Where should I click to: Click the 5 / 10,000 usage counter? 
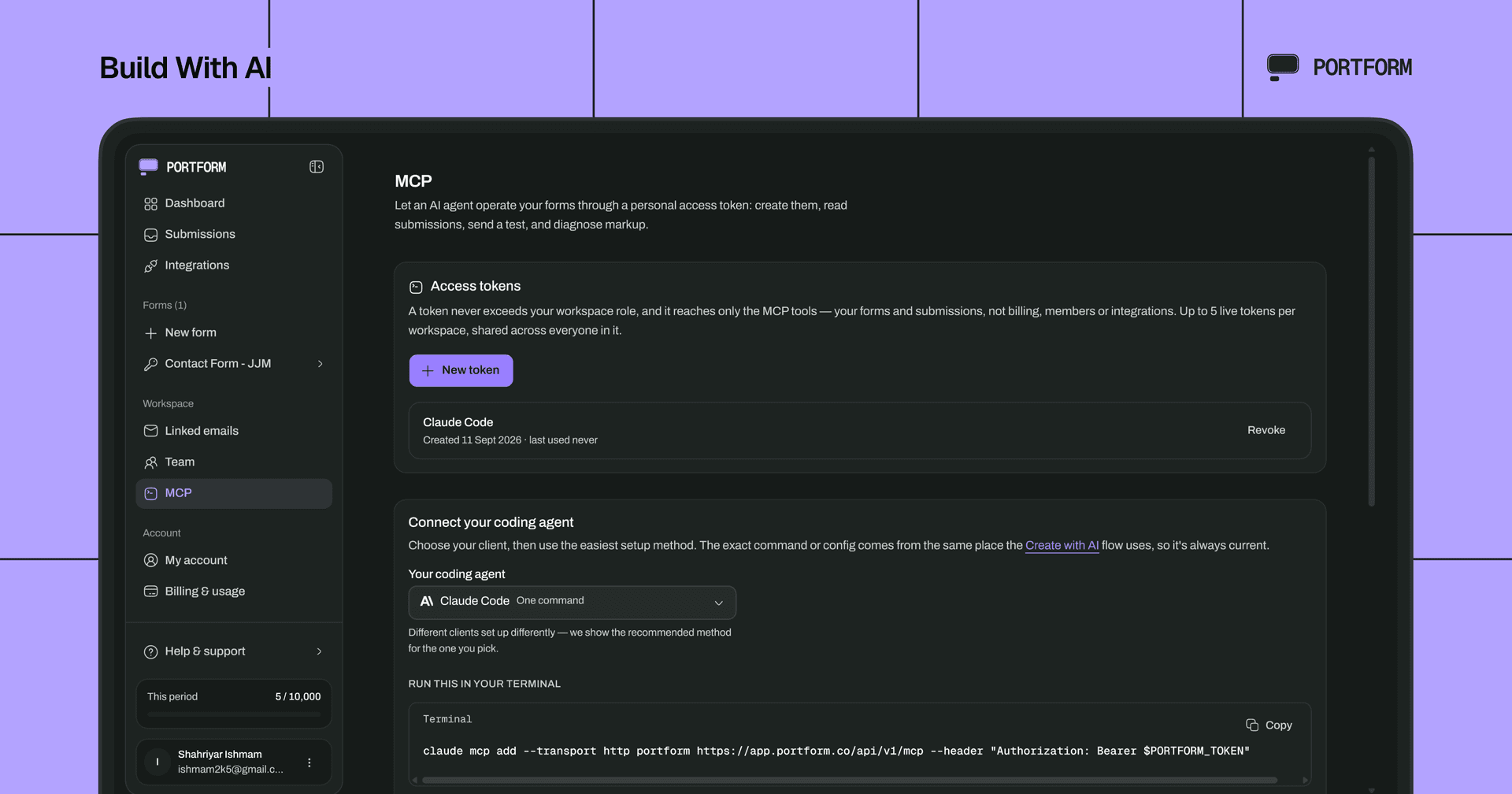point(298,696)
